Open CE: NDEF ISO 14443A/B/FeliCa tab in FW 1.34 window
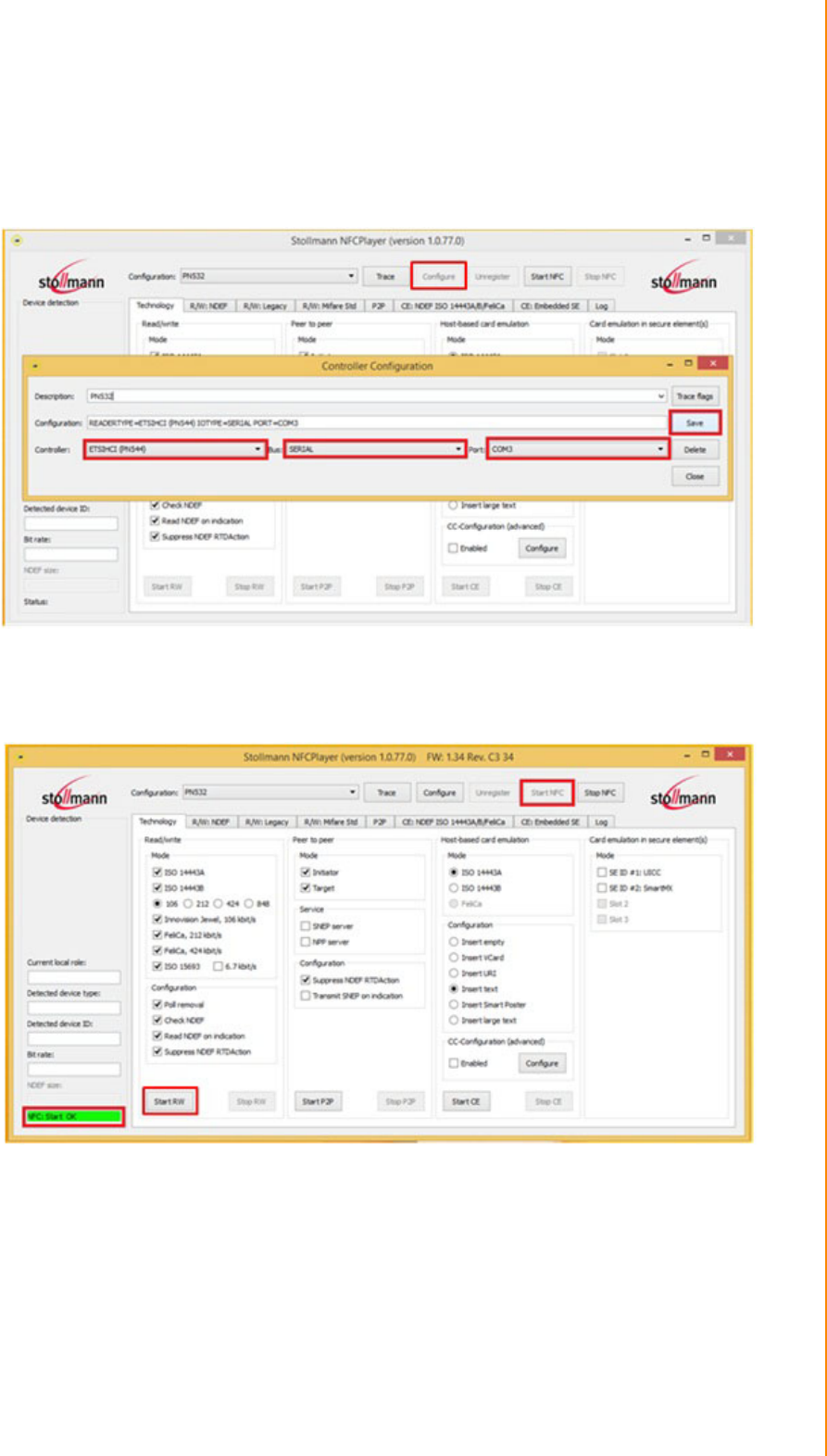The image size is (827, 1456). [454, 822]
